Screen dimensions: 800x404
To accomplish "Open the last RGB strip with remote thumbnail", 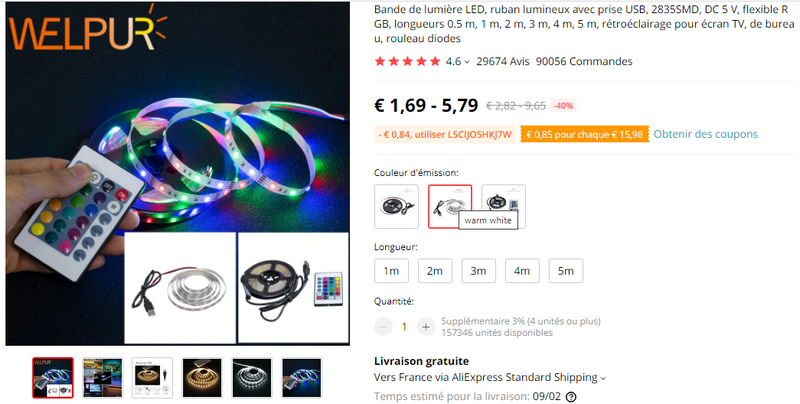I will (302, 378).
